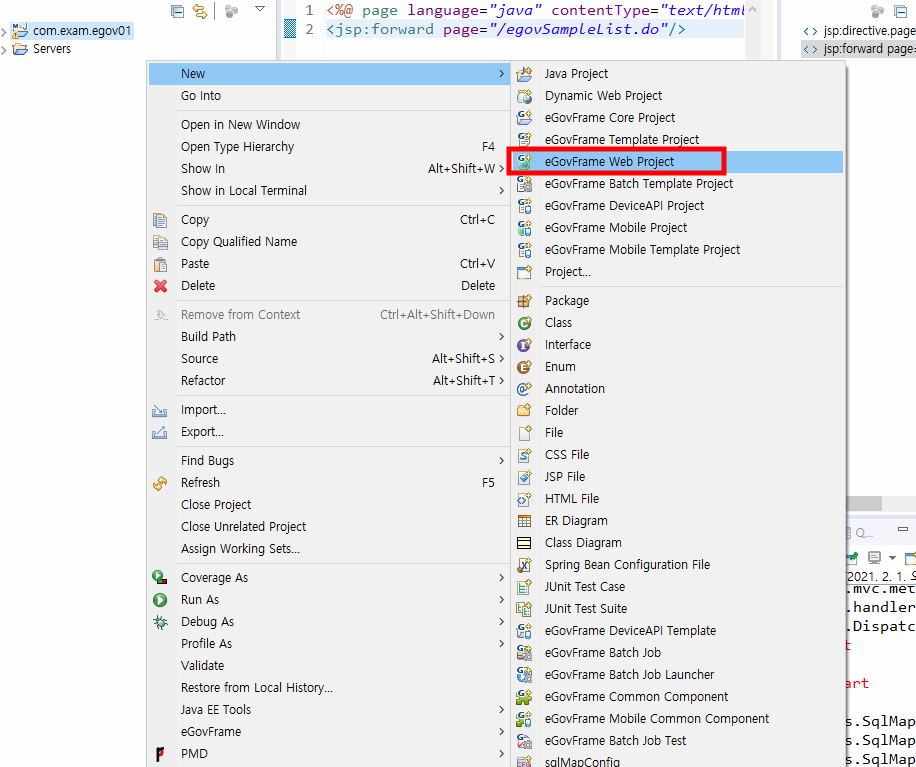The height and width of the screenshot is (767, 916).
Task: Click the Enum icon
Action: 525,367
